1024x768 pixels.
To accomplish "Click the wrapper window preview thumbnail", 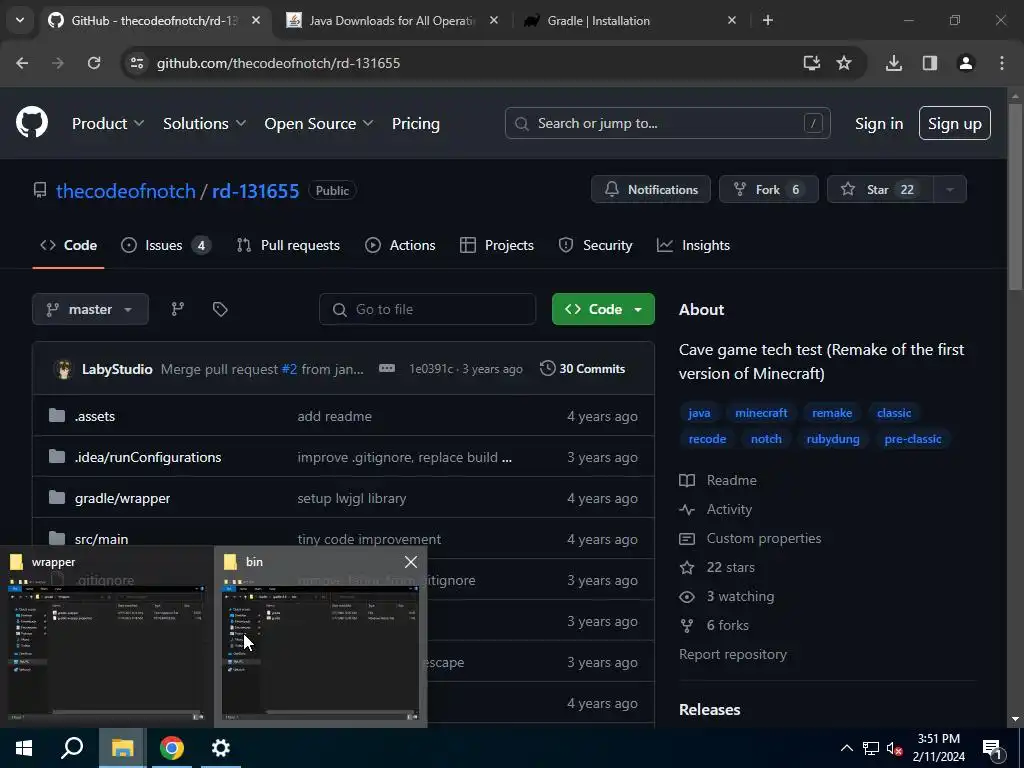I will coord(106,653).
